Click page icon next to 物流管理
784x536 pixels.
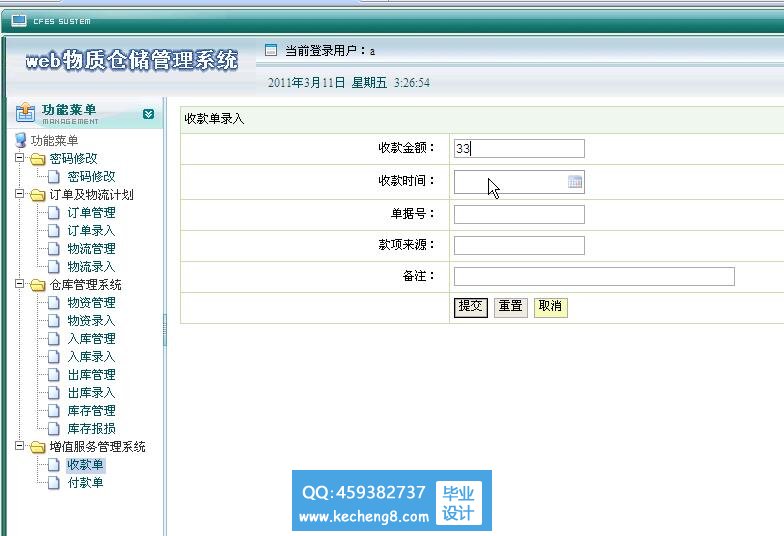pos(54,249)
